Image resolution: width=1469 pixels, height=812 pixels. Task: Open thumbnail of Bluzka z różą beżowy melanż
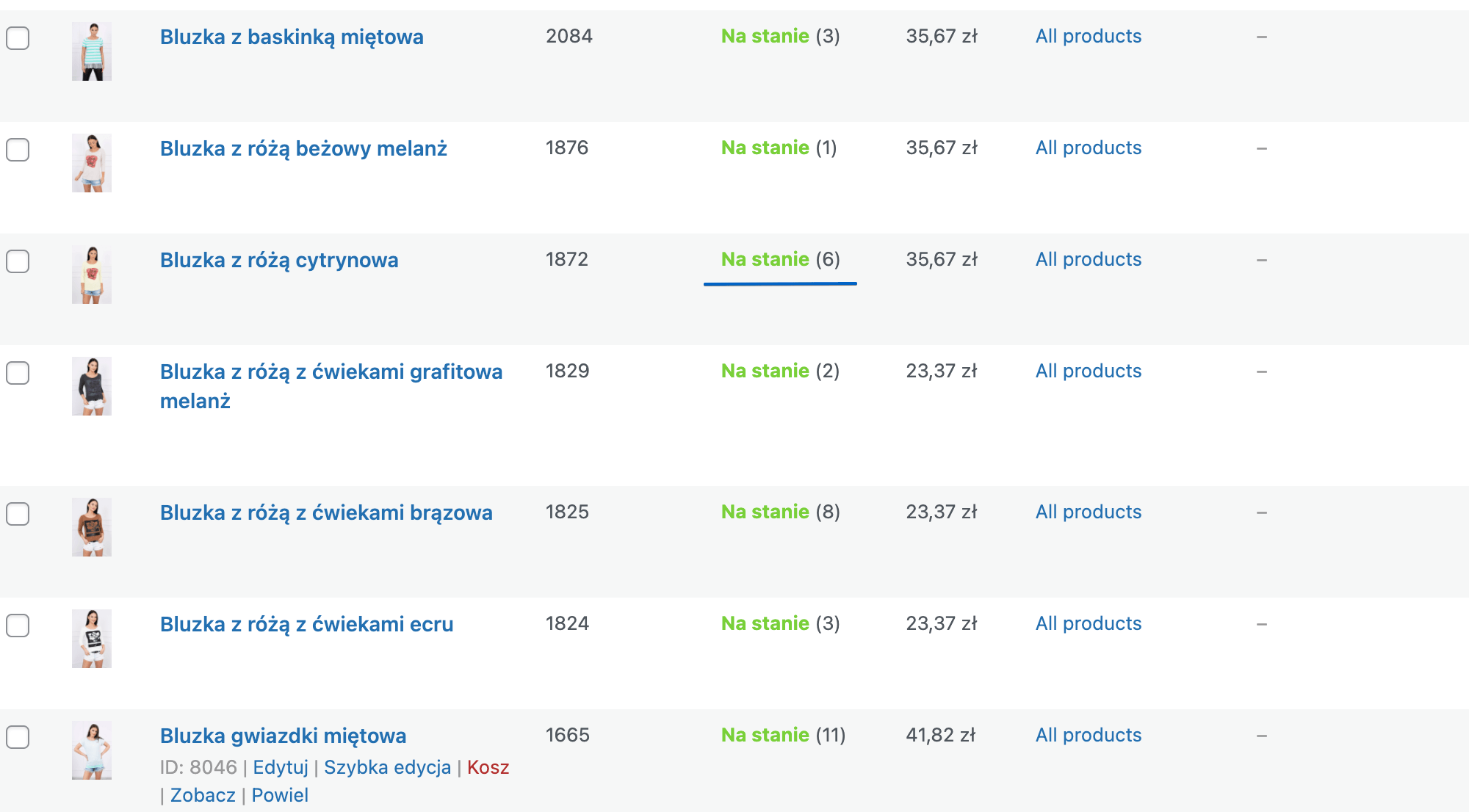pos(92,163)
